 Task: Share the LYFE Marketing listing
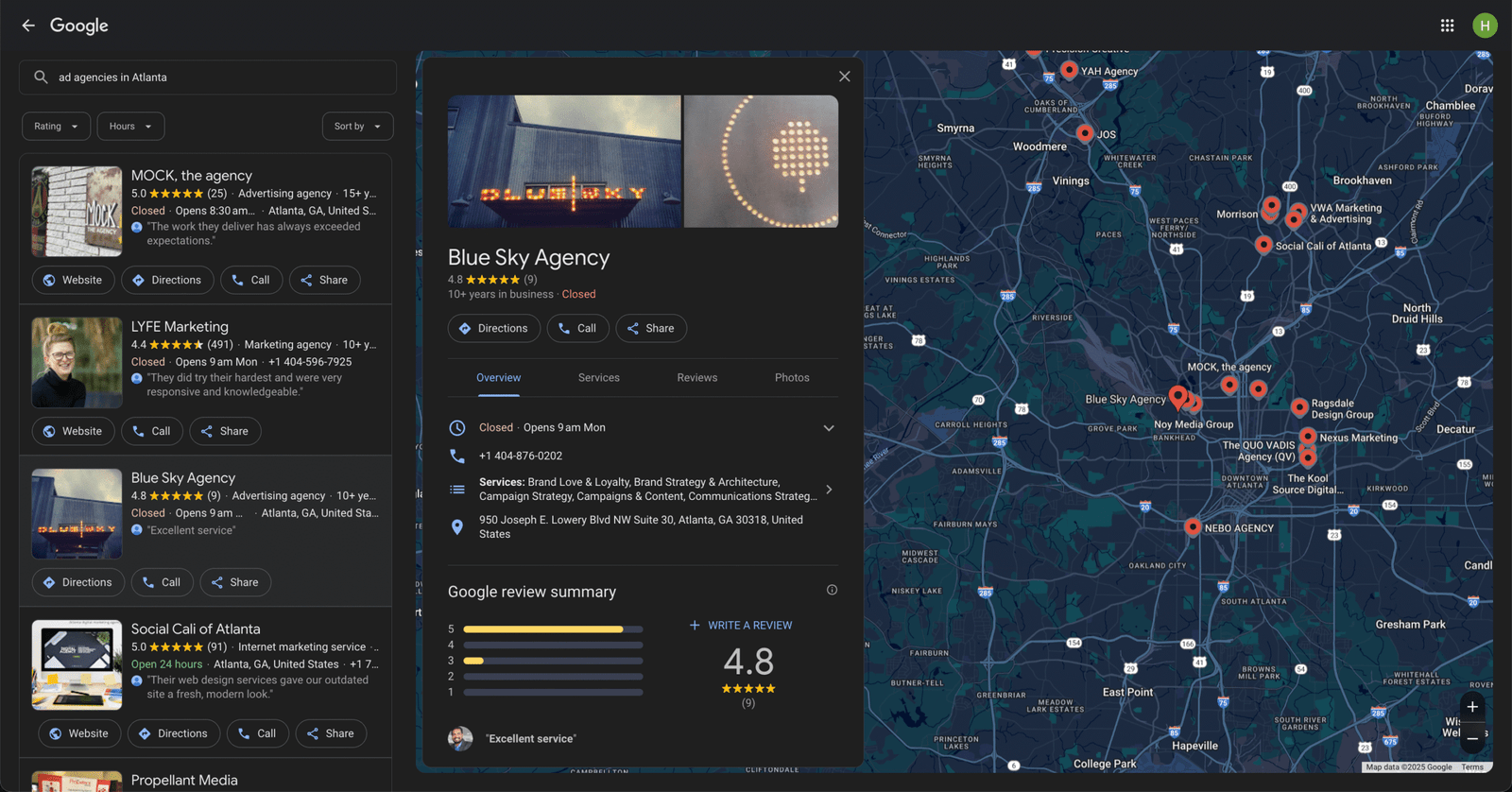225,431
